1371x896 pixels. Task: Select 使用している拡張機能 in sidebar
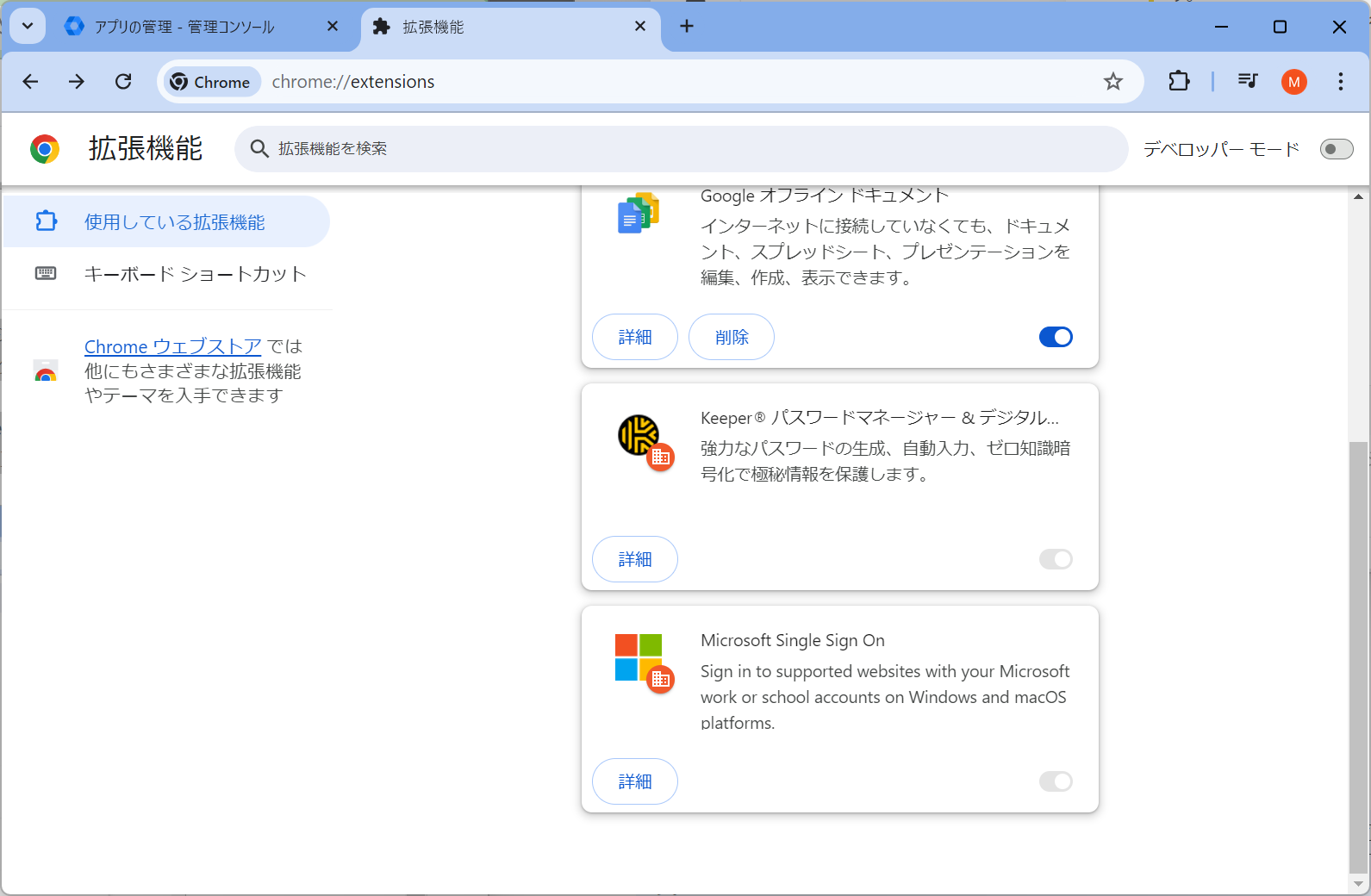(x=167, y=222)
